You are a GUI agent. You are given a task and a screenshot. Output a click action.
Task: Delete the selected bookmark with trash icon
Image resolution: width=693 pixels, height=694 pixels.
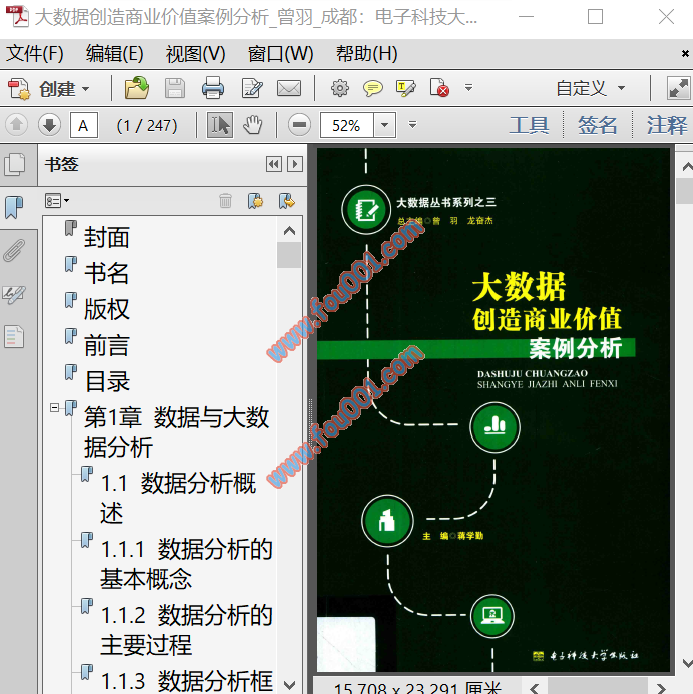225,201
